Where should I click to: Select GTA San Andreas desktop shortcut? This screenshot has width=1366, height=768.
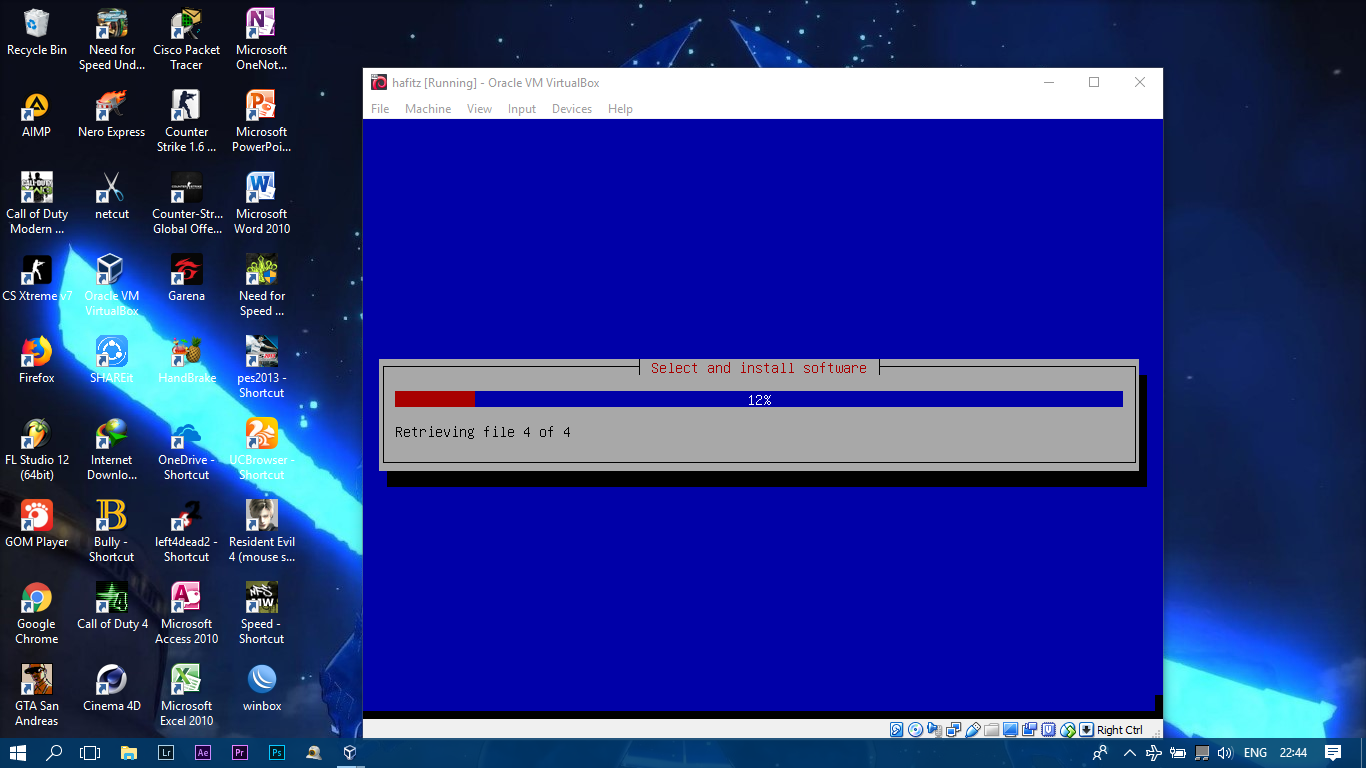(x=37, y=696)
